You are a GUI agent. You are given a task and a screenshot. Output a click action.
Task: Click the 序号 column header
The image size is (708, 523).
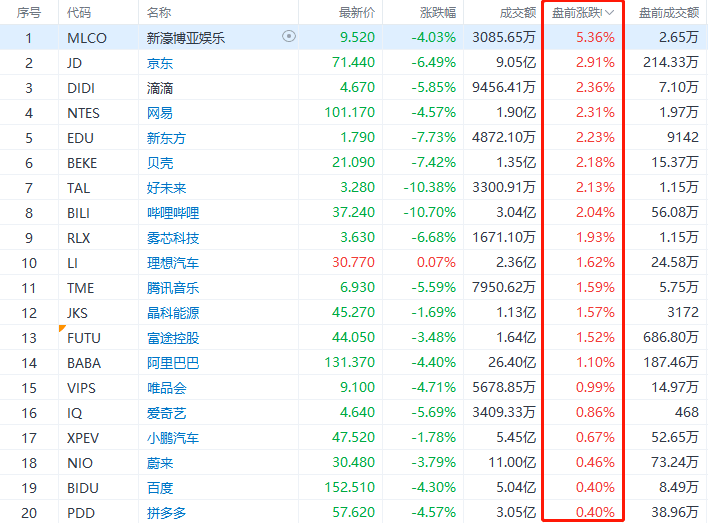pos(29,13)
